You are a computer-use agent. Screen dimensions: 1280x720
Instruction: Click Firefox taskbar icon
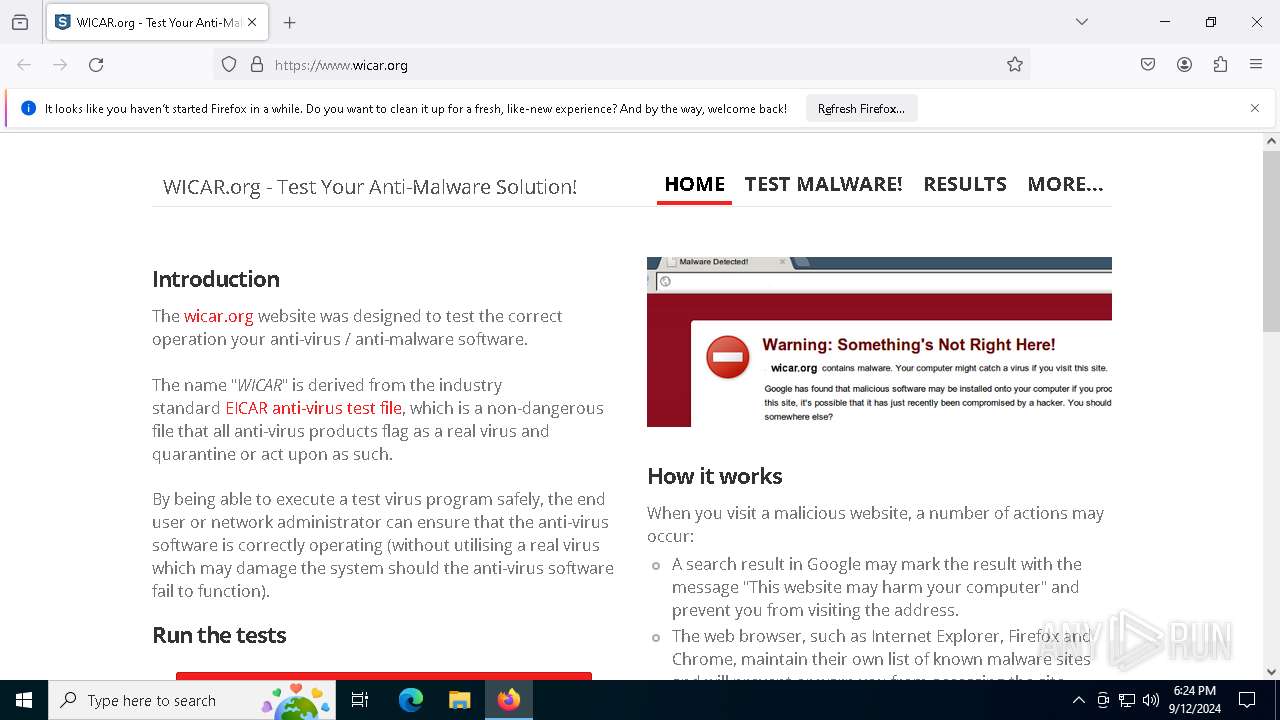(508, 700)
